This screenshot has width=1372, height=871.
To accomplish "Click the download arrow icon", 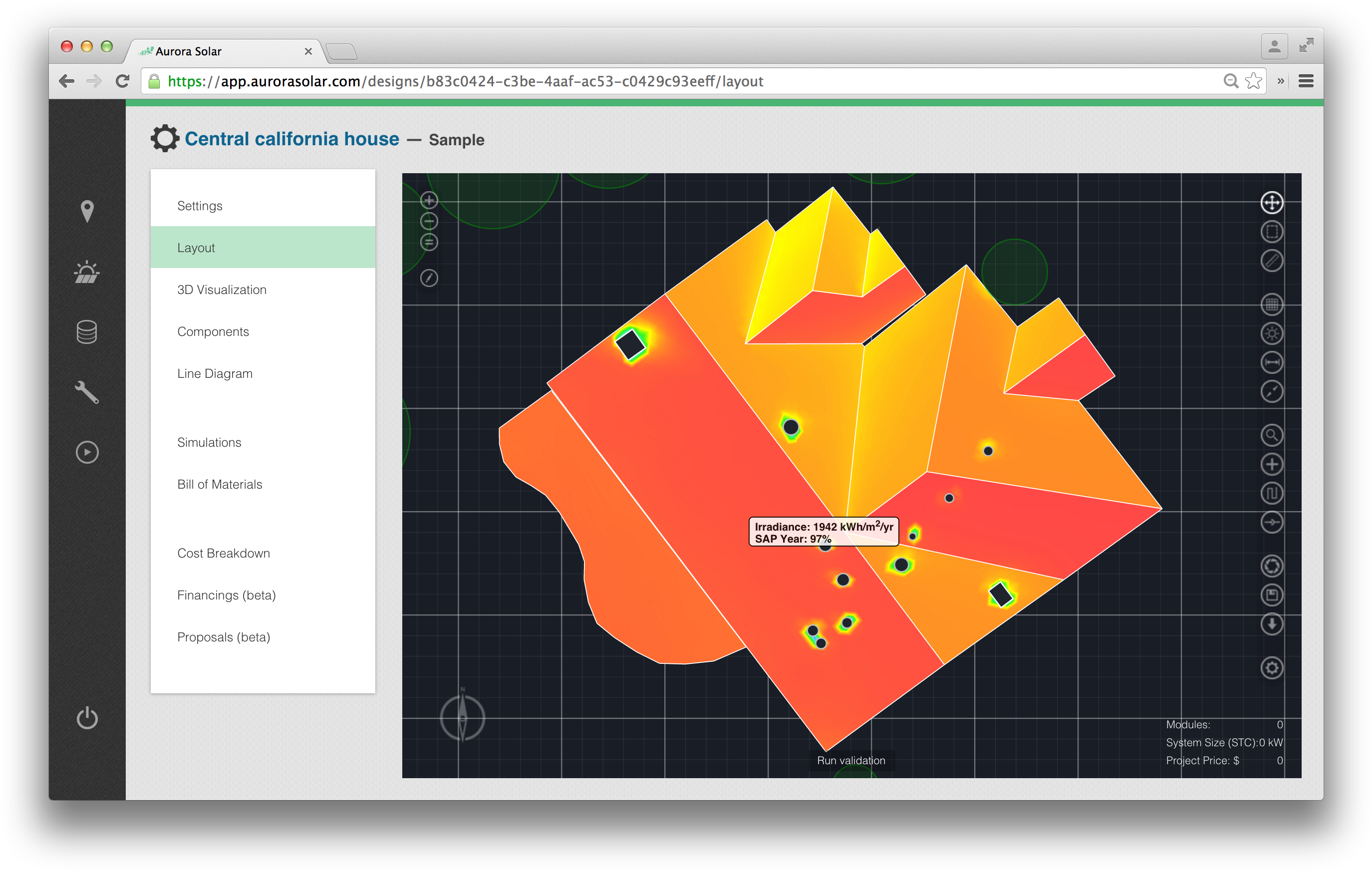I will pyautogui.click(x=1271, y=624).
